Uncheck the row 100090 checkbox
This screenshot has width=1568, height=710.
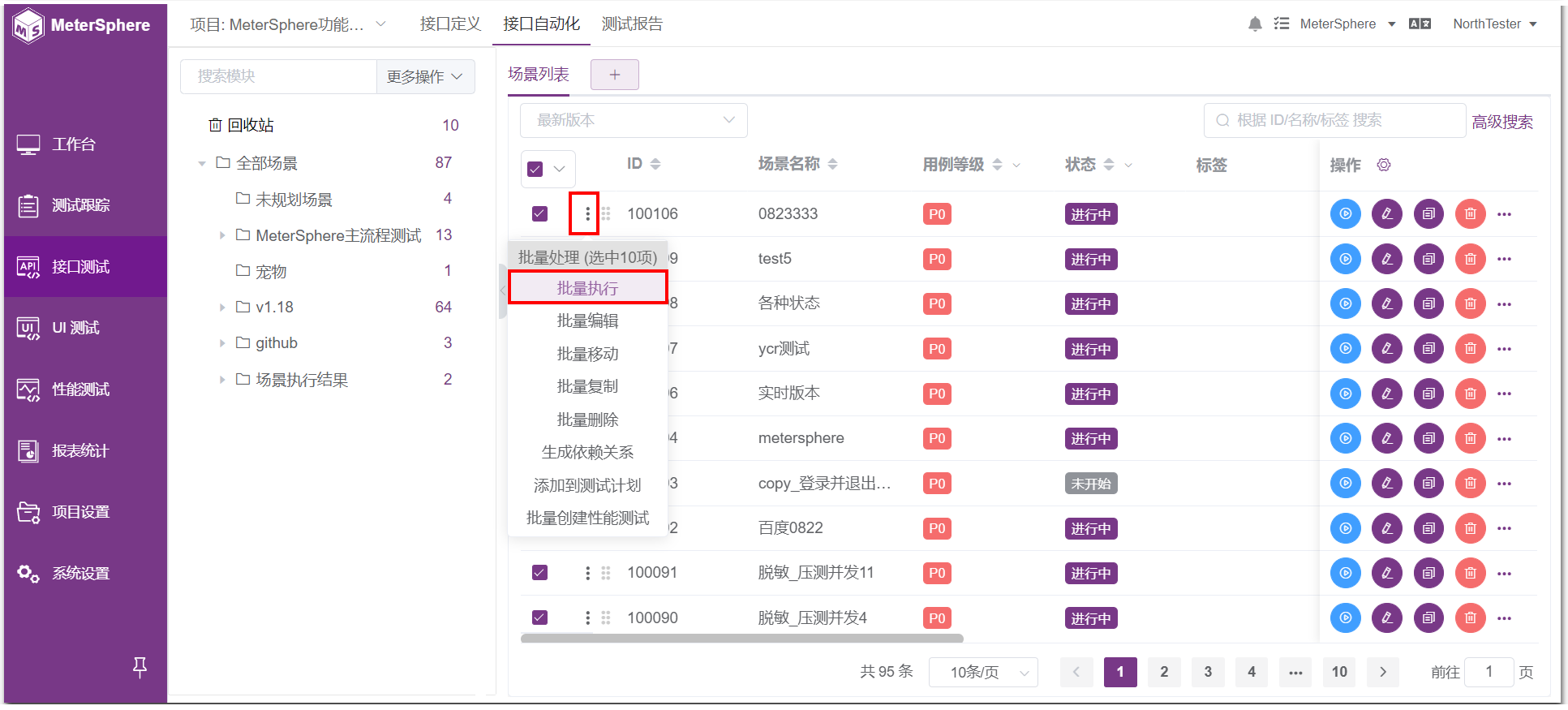(x=539, y=617)
